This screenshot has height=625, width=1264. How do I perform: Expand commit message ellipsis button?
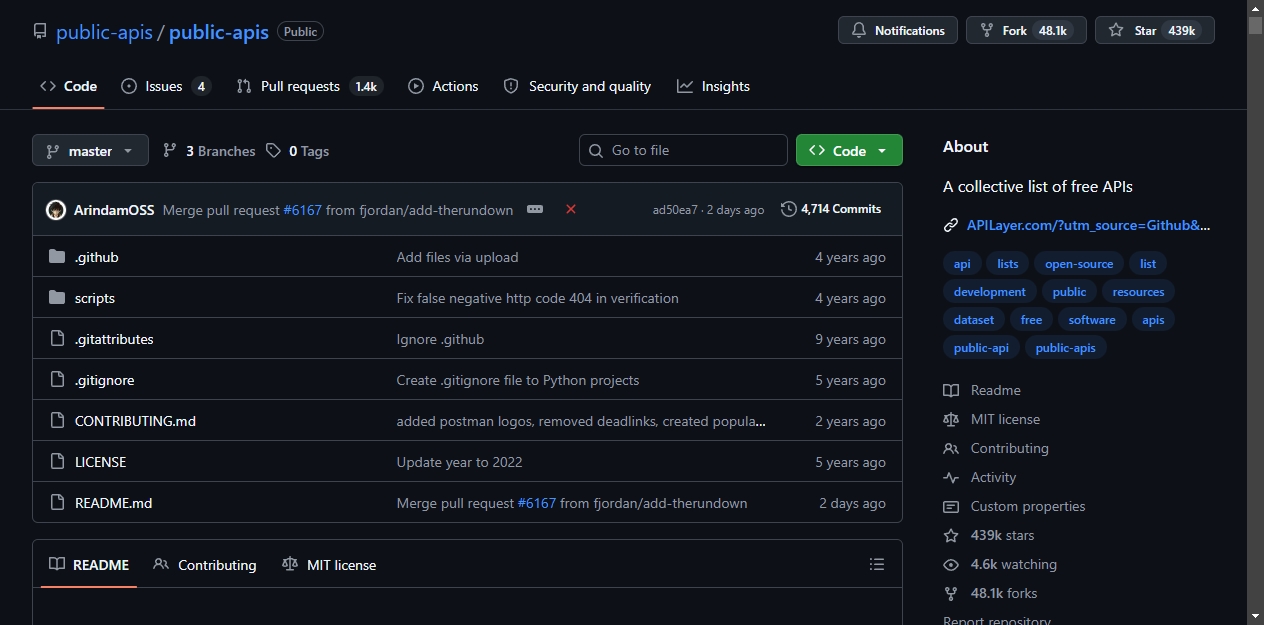(x=535, y=210)
